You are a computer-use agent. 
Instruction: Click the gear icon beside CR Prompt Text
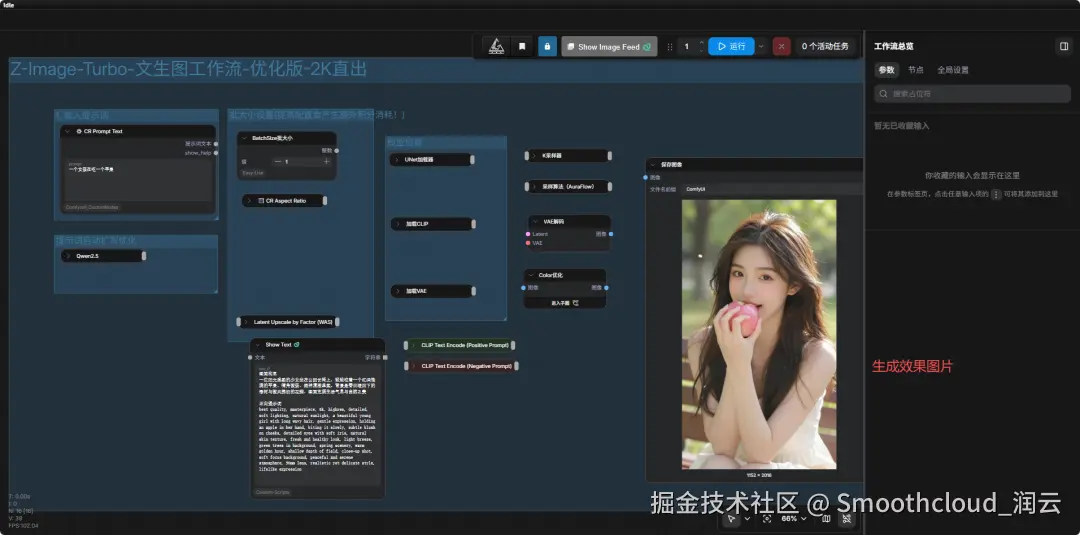pyautogui.click(x=79, y=131)
